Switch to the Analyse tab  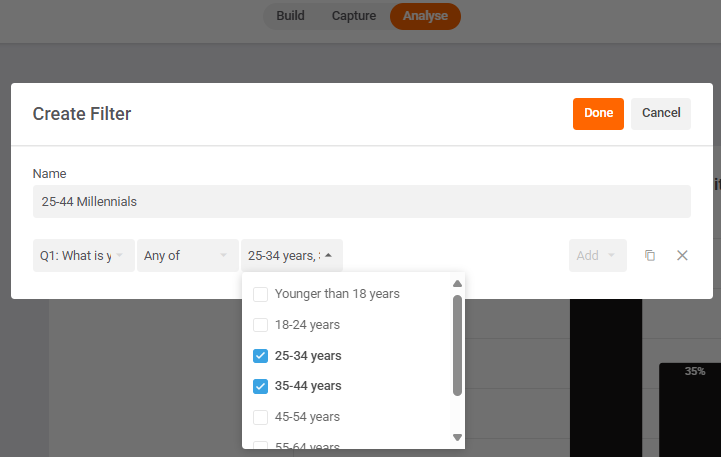click(x=425, y=16)
